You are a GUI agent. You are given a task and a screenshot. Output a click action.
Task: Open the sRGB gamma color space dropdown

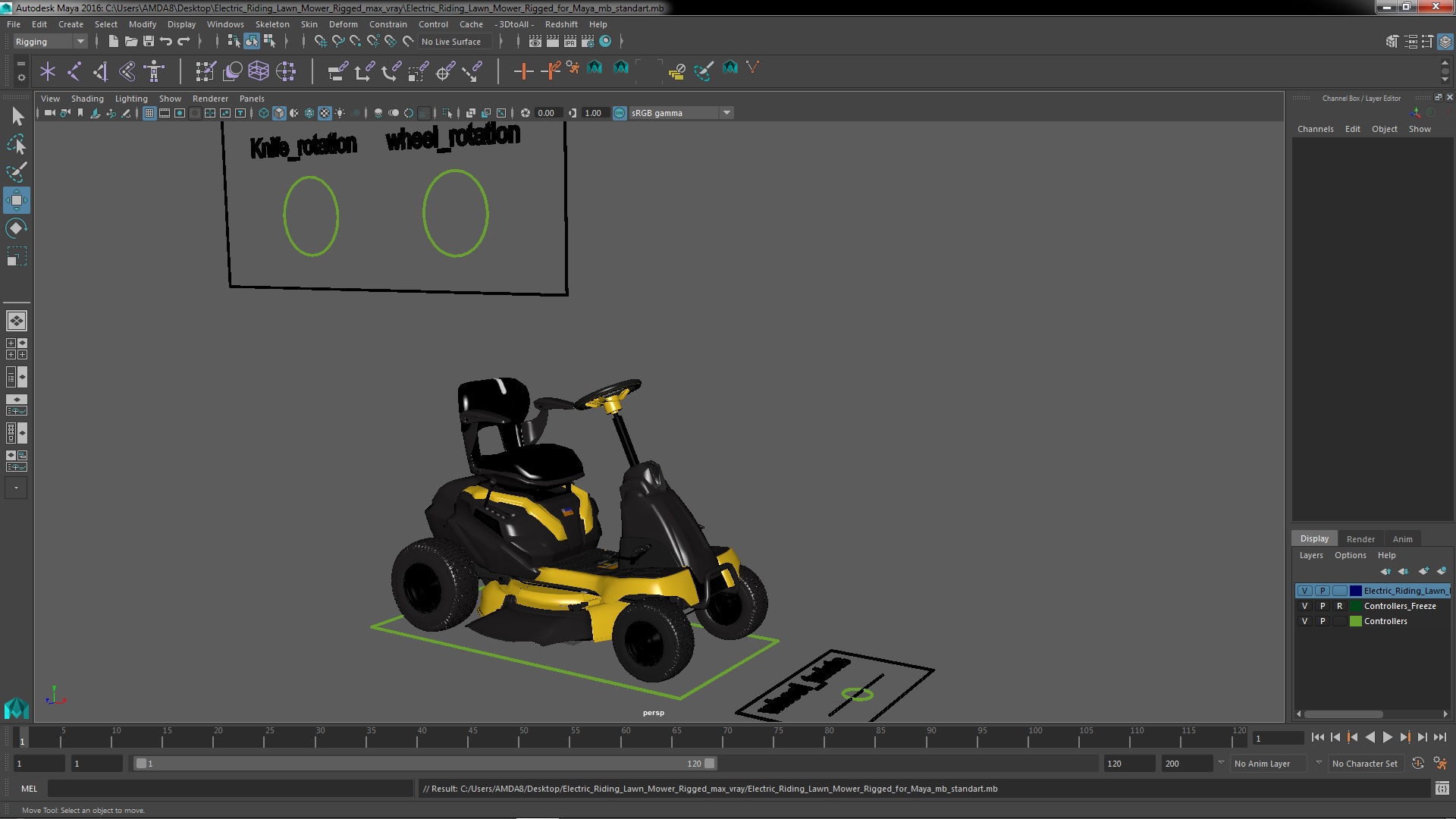[x=681, y=113]
